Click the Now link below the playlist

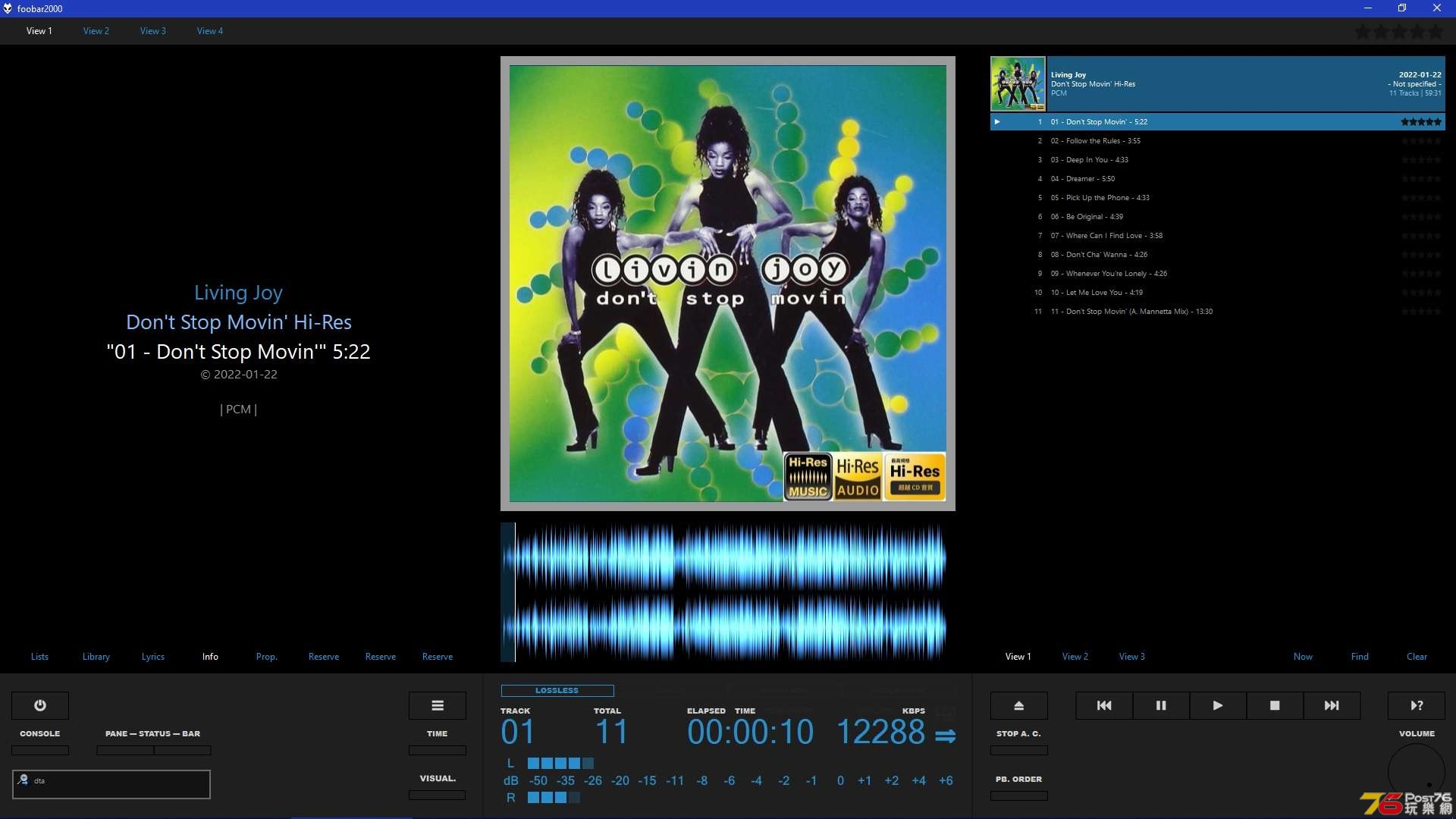[x=1303, y=657]
